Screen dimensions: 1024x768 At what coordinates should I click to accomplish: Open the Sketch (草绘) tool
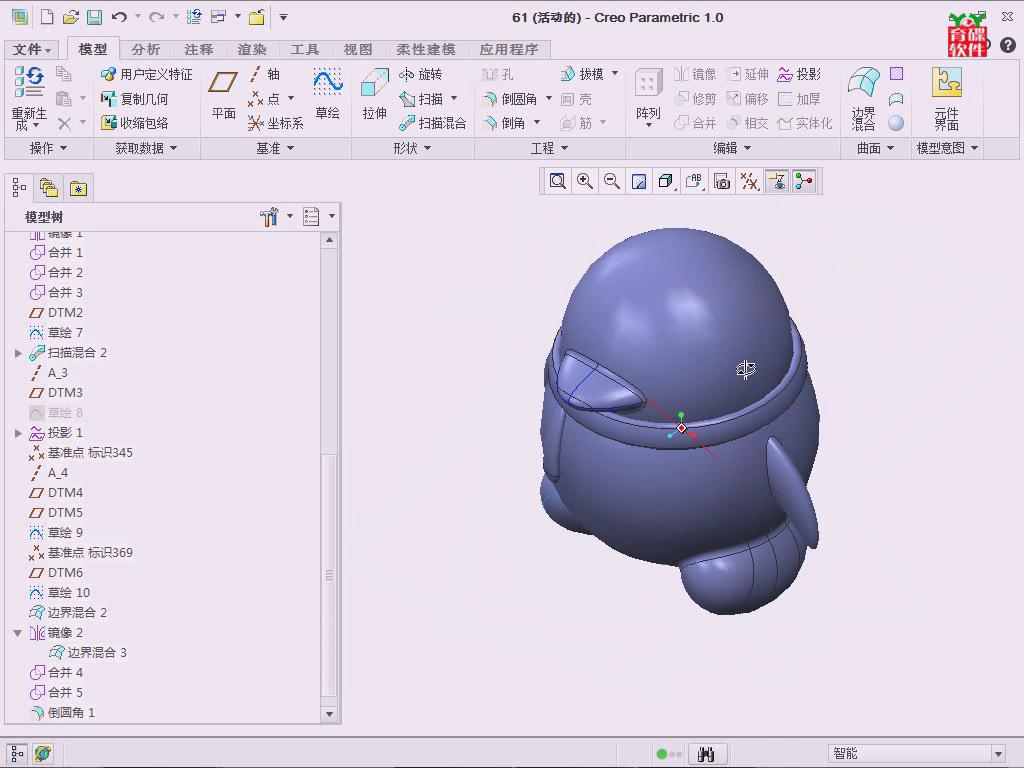pos(327,95)
